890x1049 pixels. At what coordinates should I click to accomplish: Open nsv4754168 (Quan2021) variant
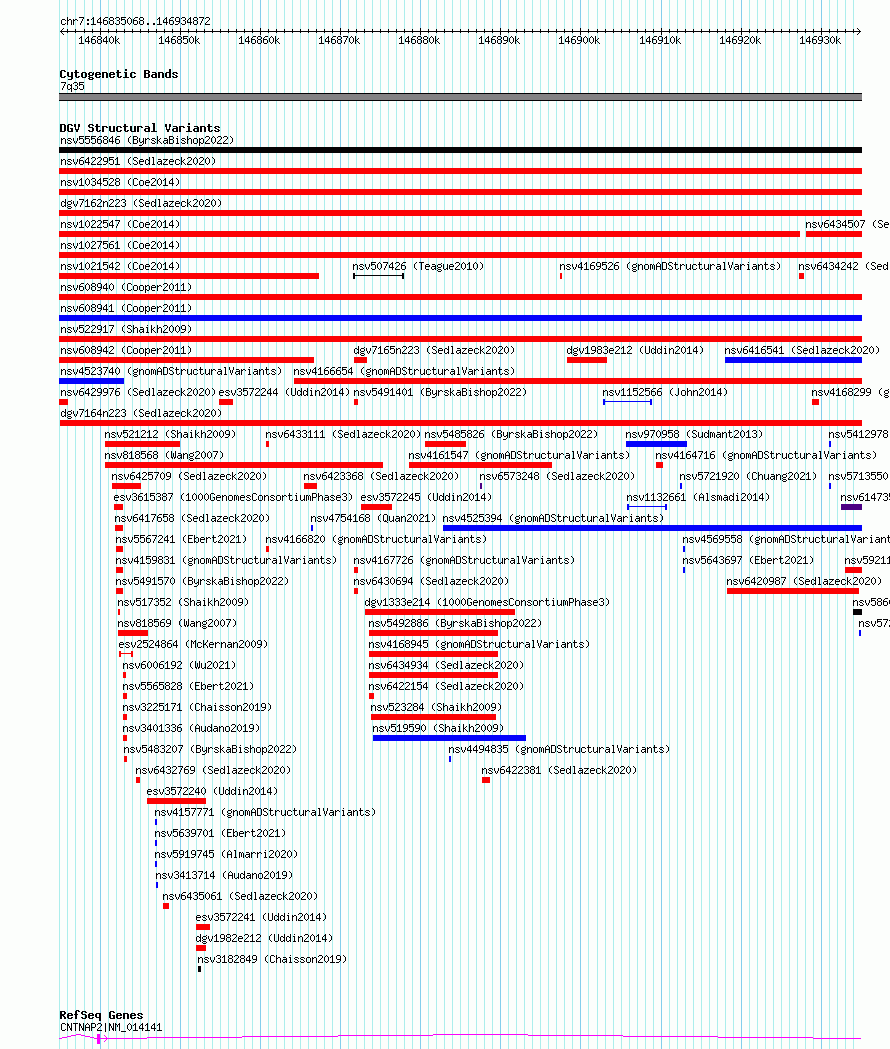point(373,518)
